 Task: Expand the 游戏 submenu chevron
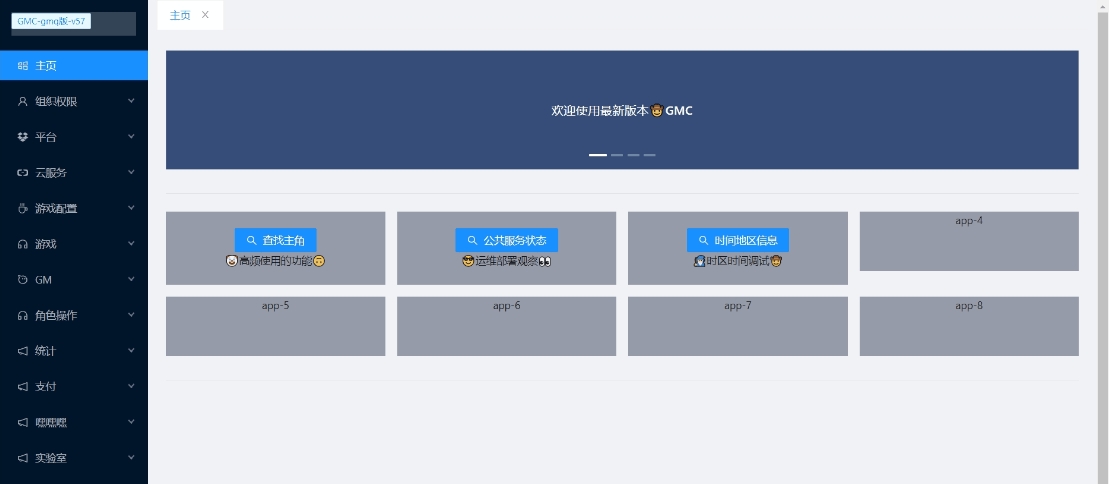(131, 244)
